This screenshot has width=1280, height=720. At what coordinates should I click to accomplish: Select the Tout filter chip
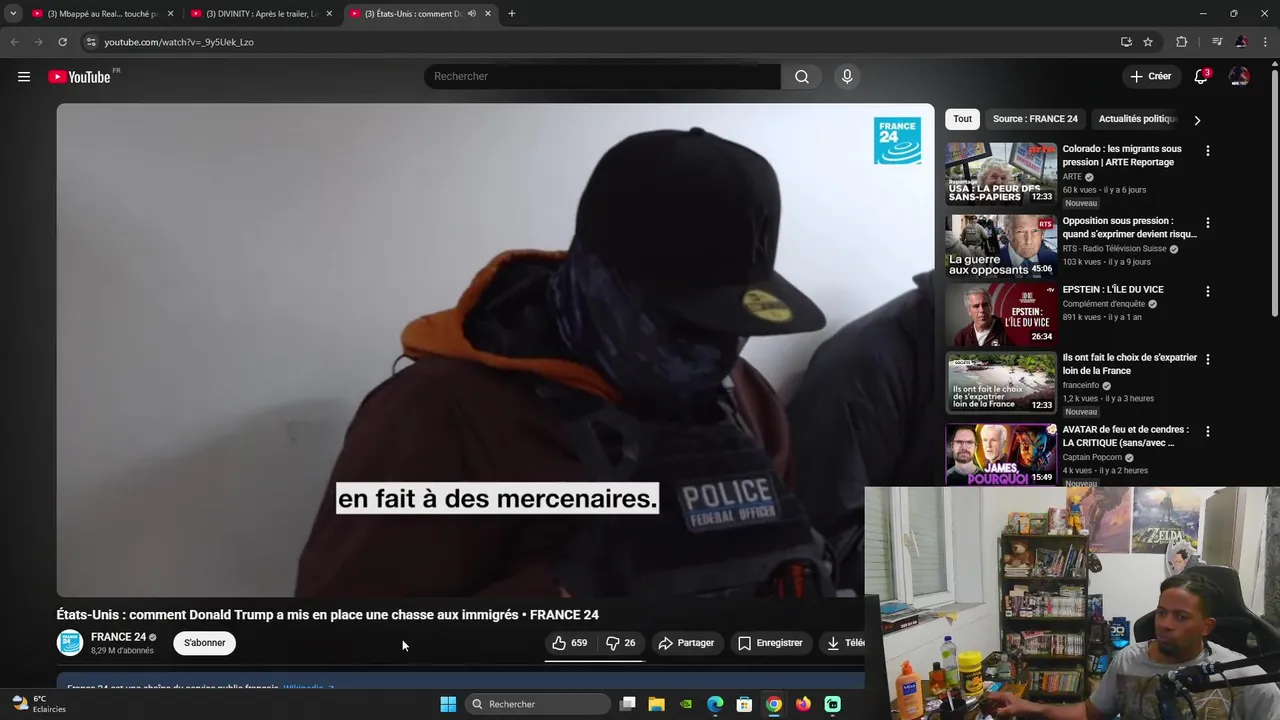coord(962,119)
